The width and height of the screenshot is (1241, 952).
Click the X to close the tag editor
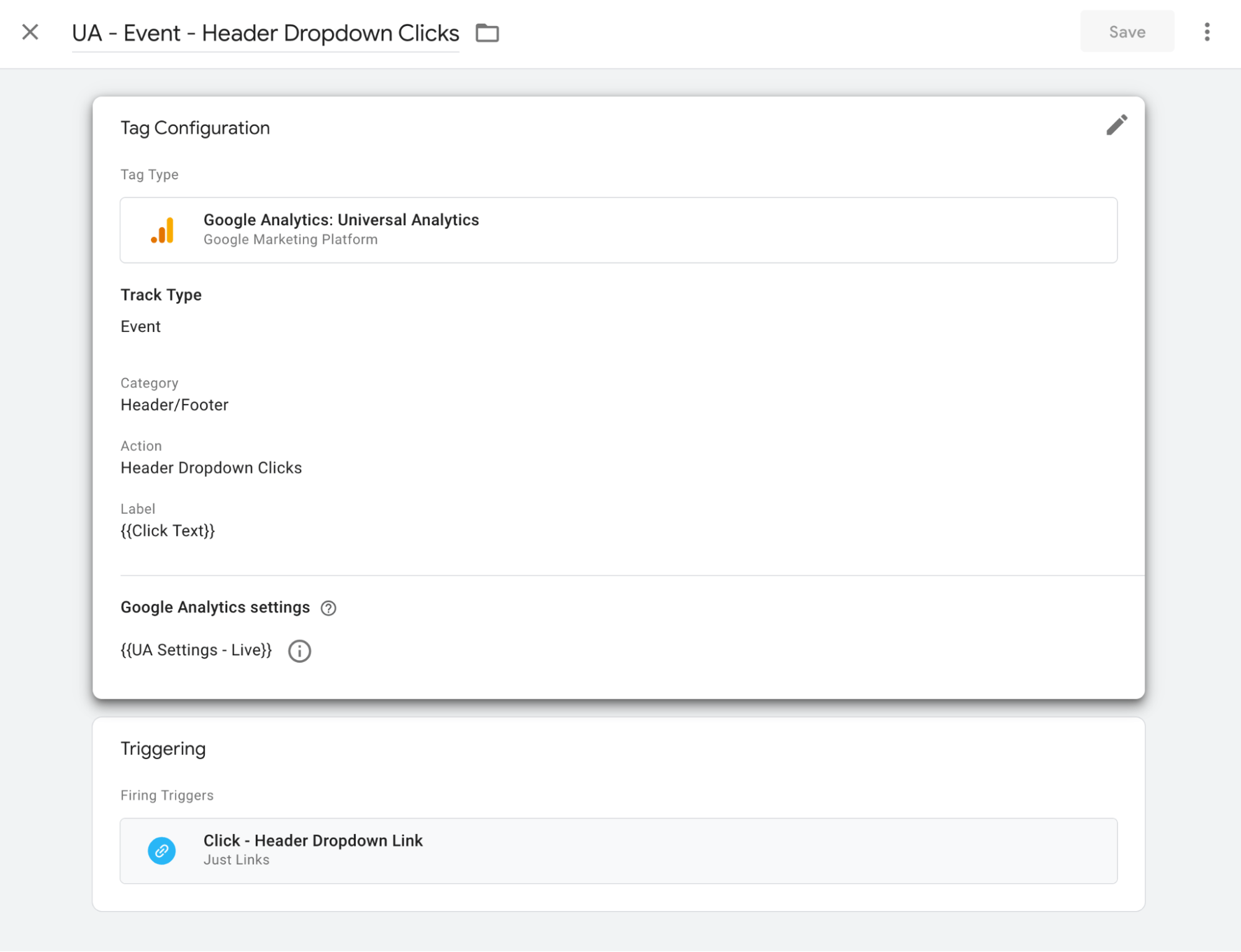tap(30, 32)
